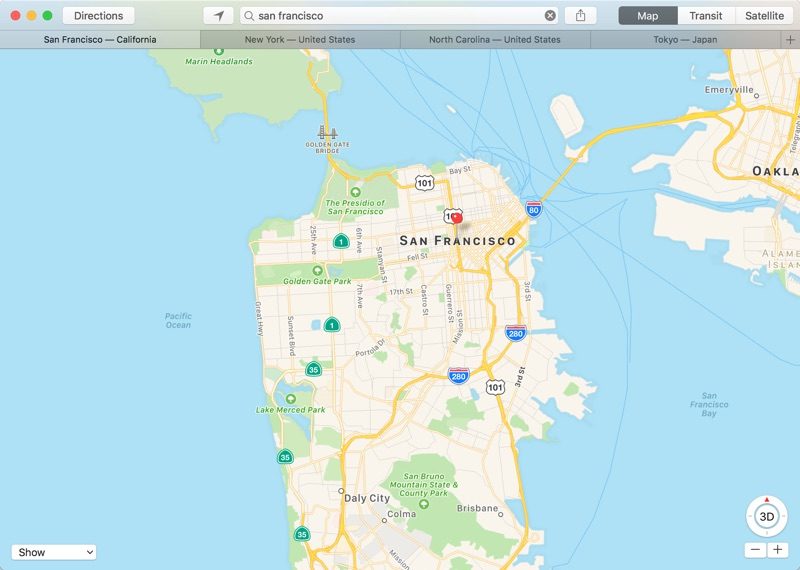Zoom in with the plus button
The height and width of the screenshot is (570, 800).
pos(778,550)
